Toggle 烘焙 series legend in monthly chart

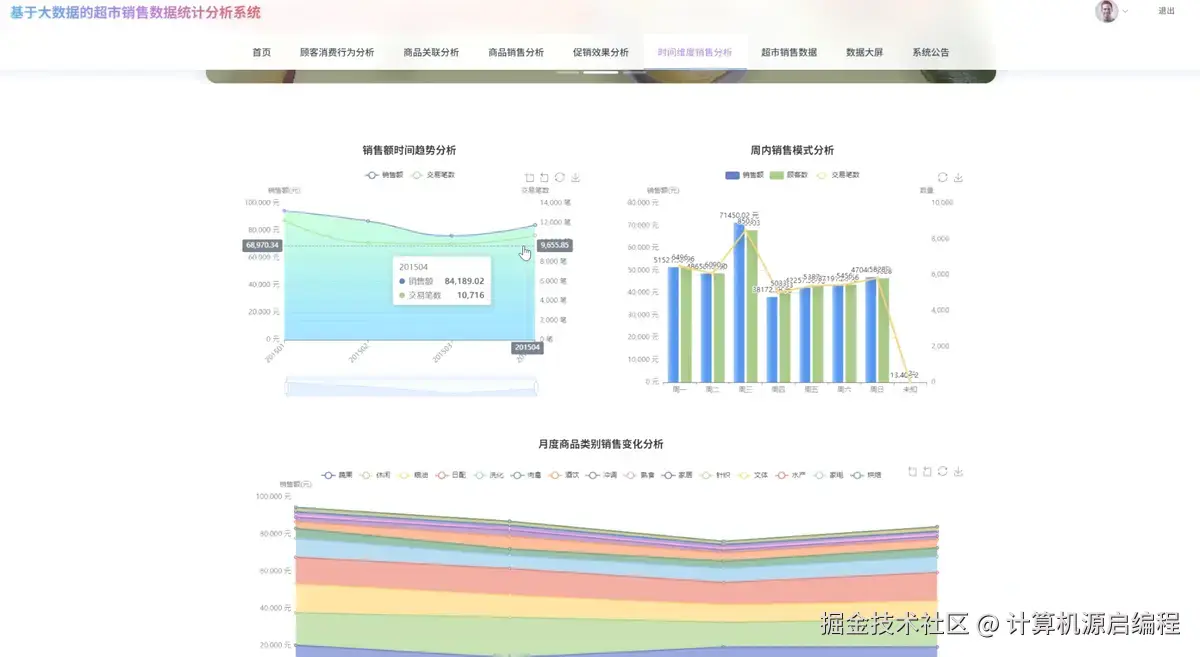868,475
